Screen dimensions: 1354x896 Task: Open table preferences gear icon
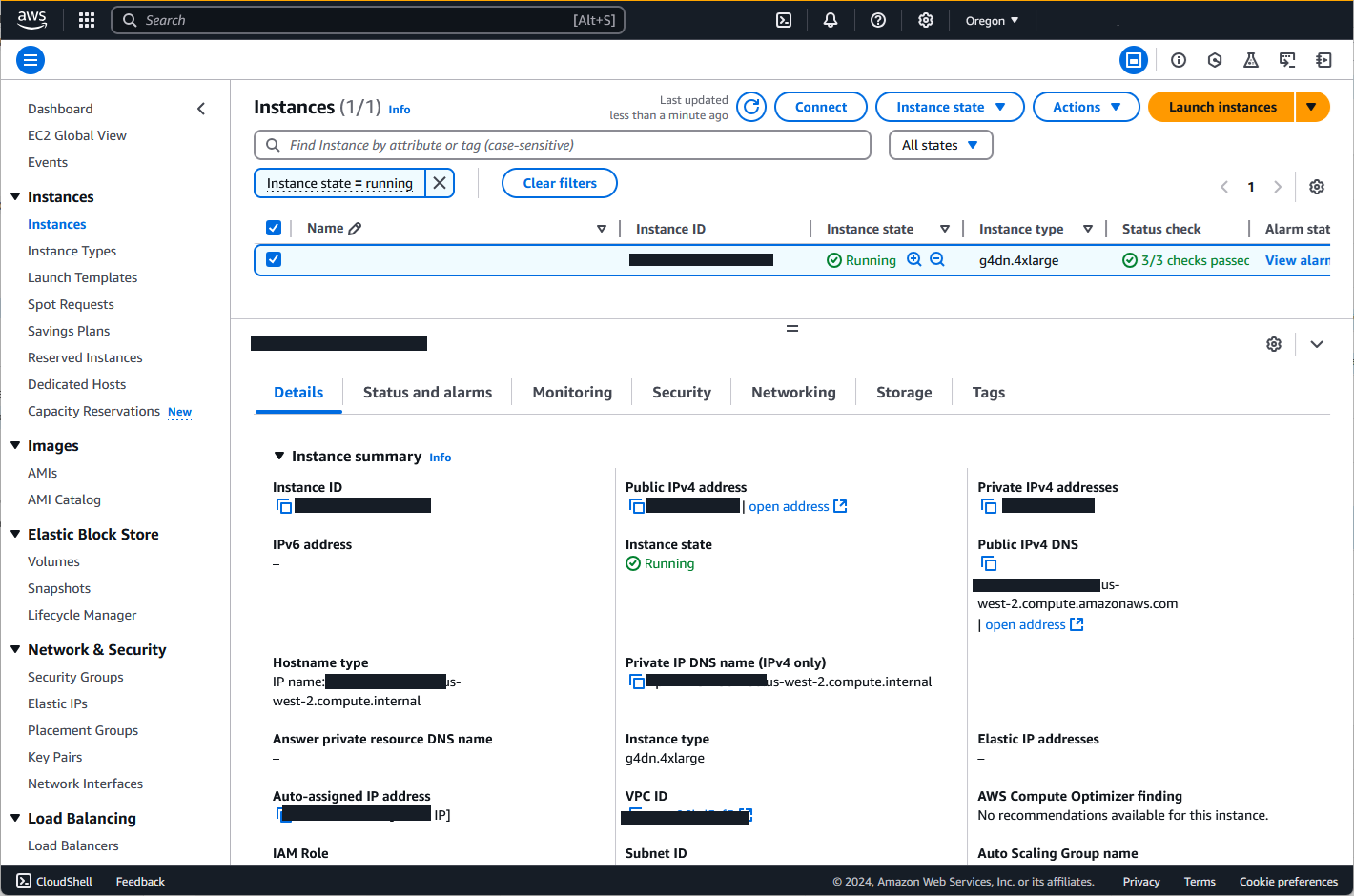[x=1317, y=187]
